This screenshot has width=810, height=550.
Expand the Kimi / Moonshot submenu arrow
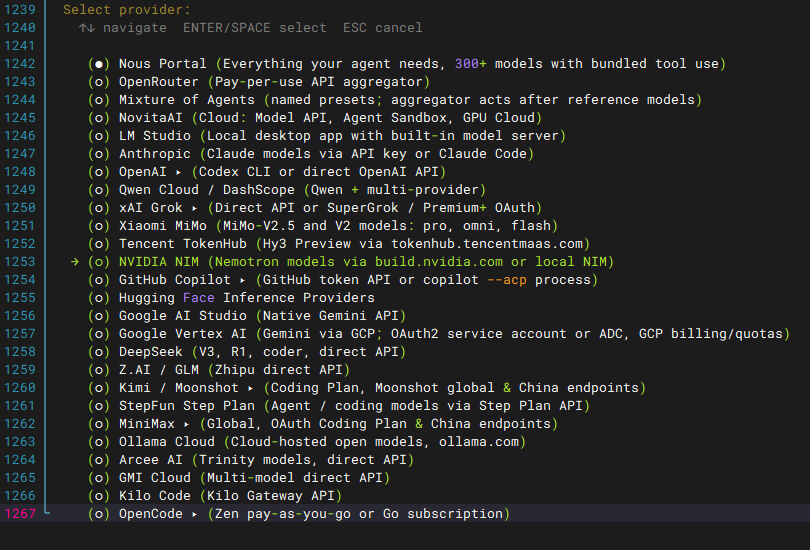click(251, 388)
